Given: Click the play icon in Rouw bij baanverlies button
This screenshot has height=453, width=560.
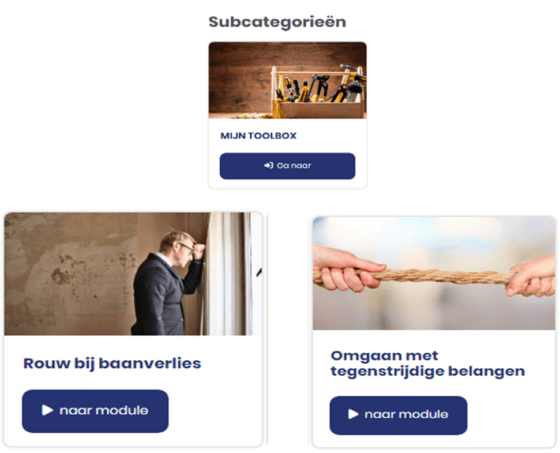Looking at the screenshot, I should click(x=47, y=410).
